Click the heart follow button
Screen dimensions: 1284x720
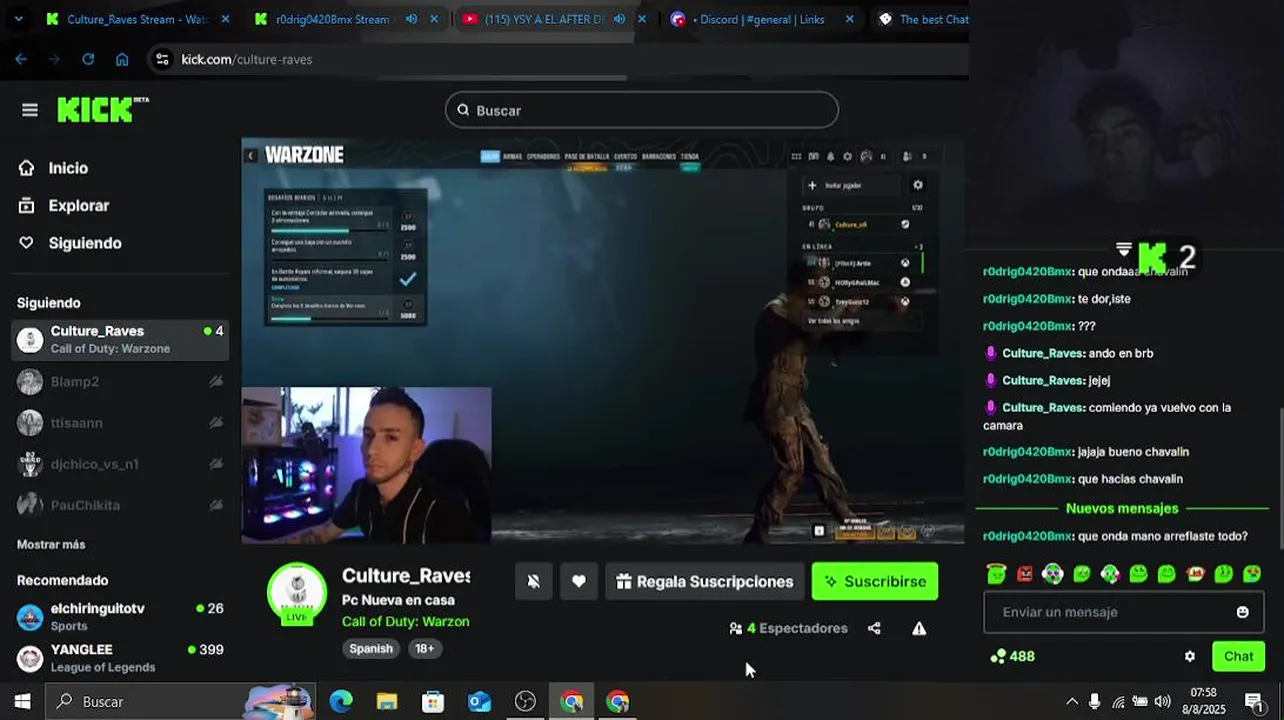pos(579,581)
